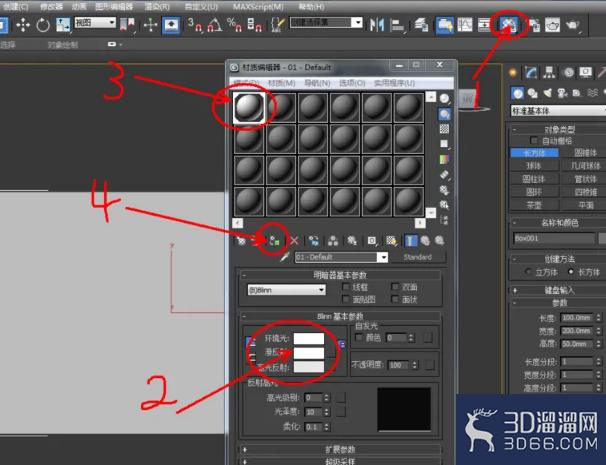This screenshot has height=465, width=606.
Task: Toggle 3D Snaps in main toolbar
Action: pos(195,25)
